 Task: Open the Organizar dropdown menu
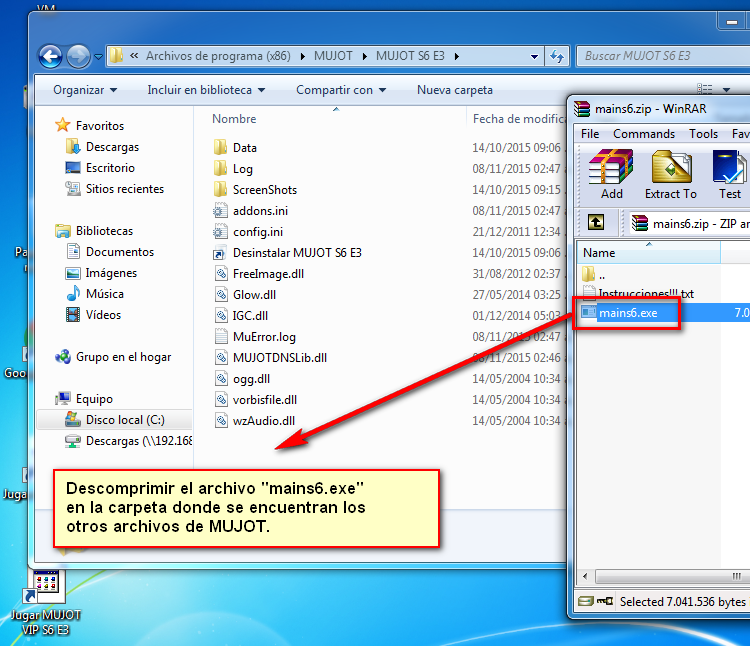coord(85,90)
